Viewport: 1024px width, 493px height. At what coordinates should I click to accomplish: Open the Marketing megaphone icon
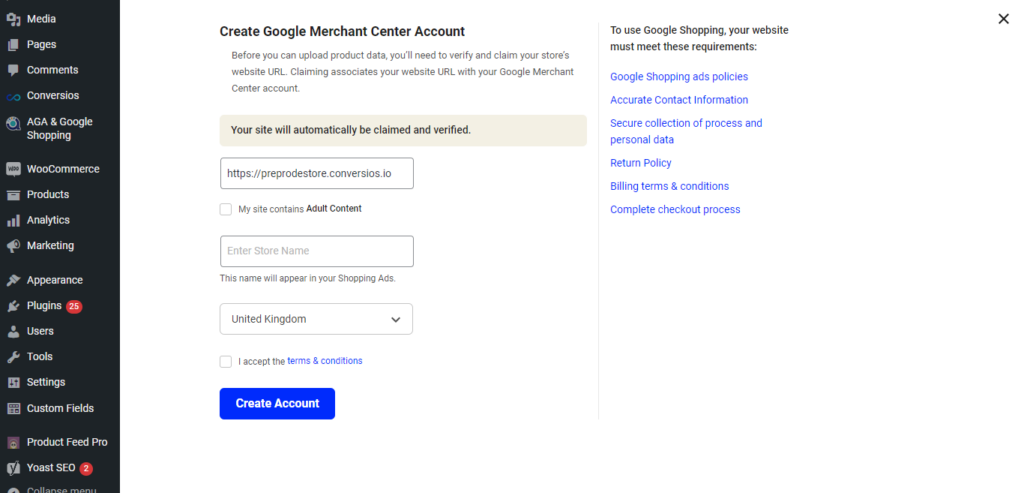pos(13,246)
